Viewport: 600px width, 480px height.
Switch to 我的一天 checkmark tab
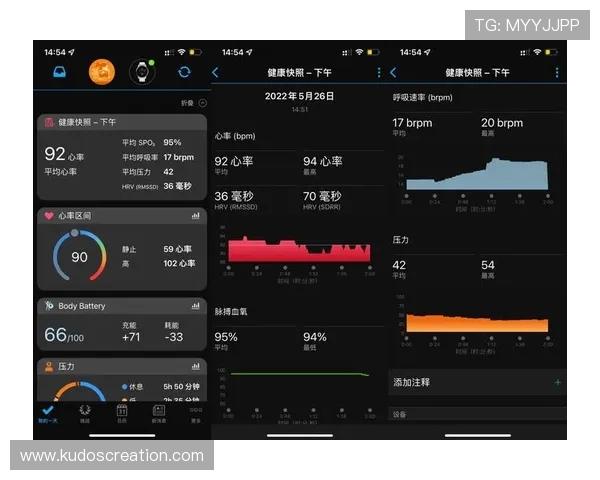pos(48,414)
